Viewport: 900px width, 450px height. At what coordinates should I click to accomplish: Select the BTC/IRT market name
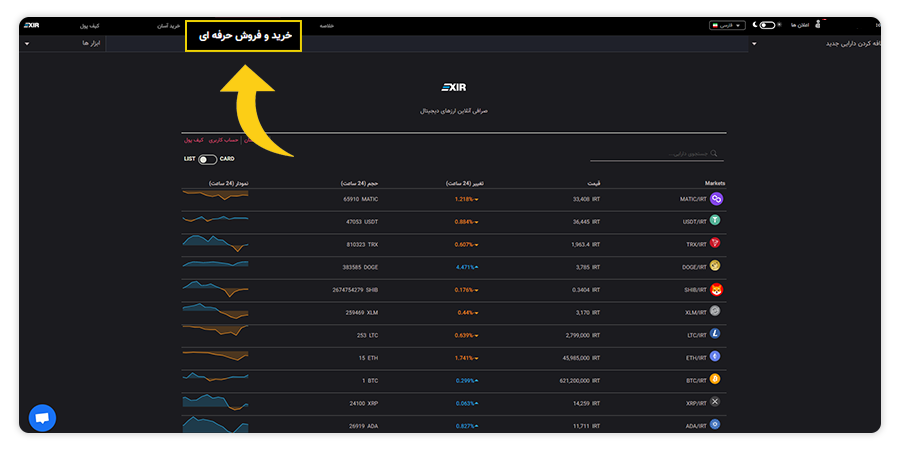coord(696,381)
